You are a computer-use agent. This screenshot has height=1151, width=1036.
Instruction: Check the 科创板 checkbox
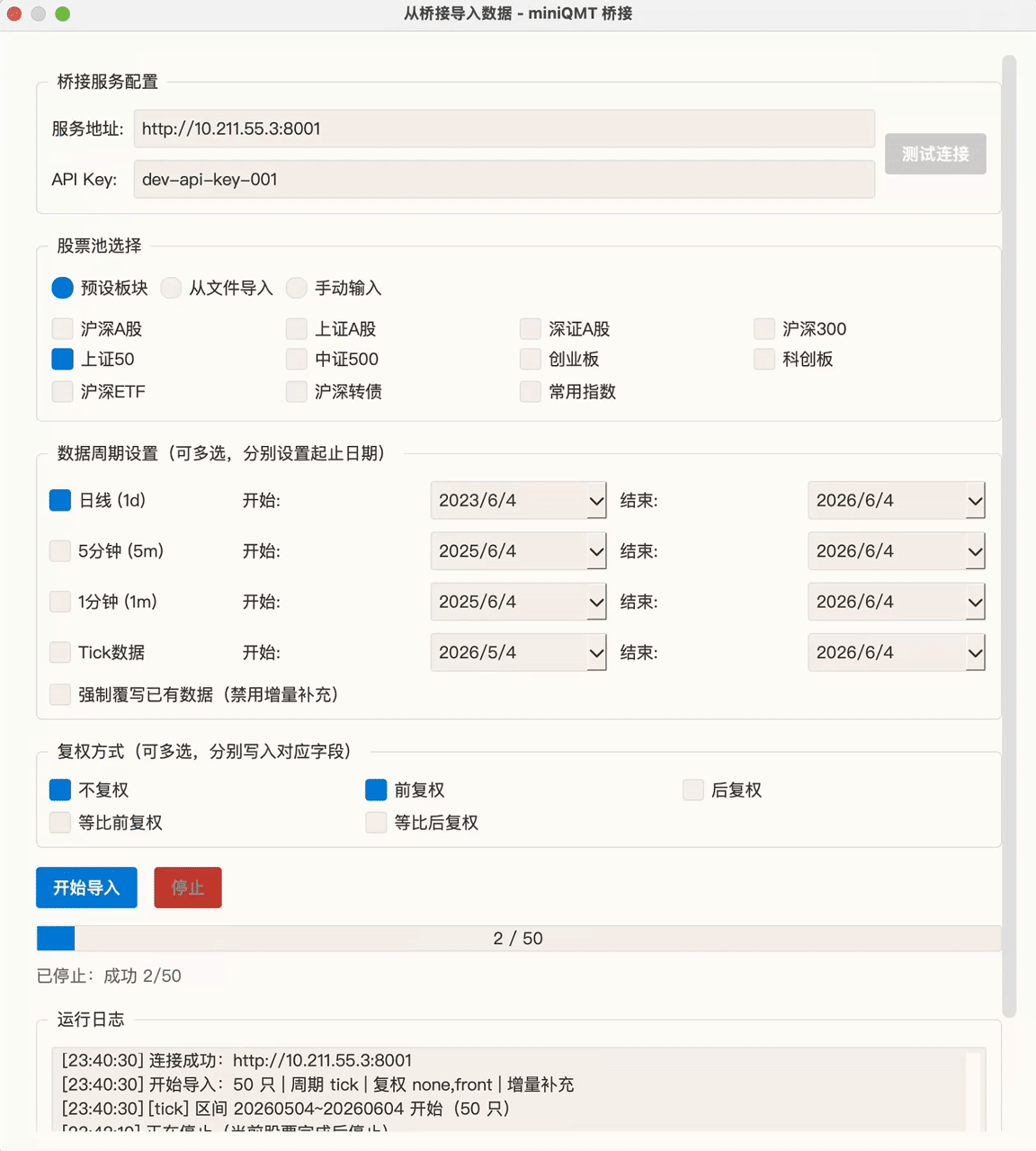coord(764,359)
